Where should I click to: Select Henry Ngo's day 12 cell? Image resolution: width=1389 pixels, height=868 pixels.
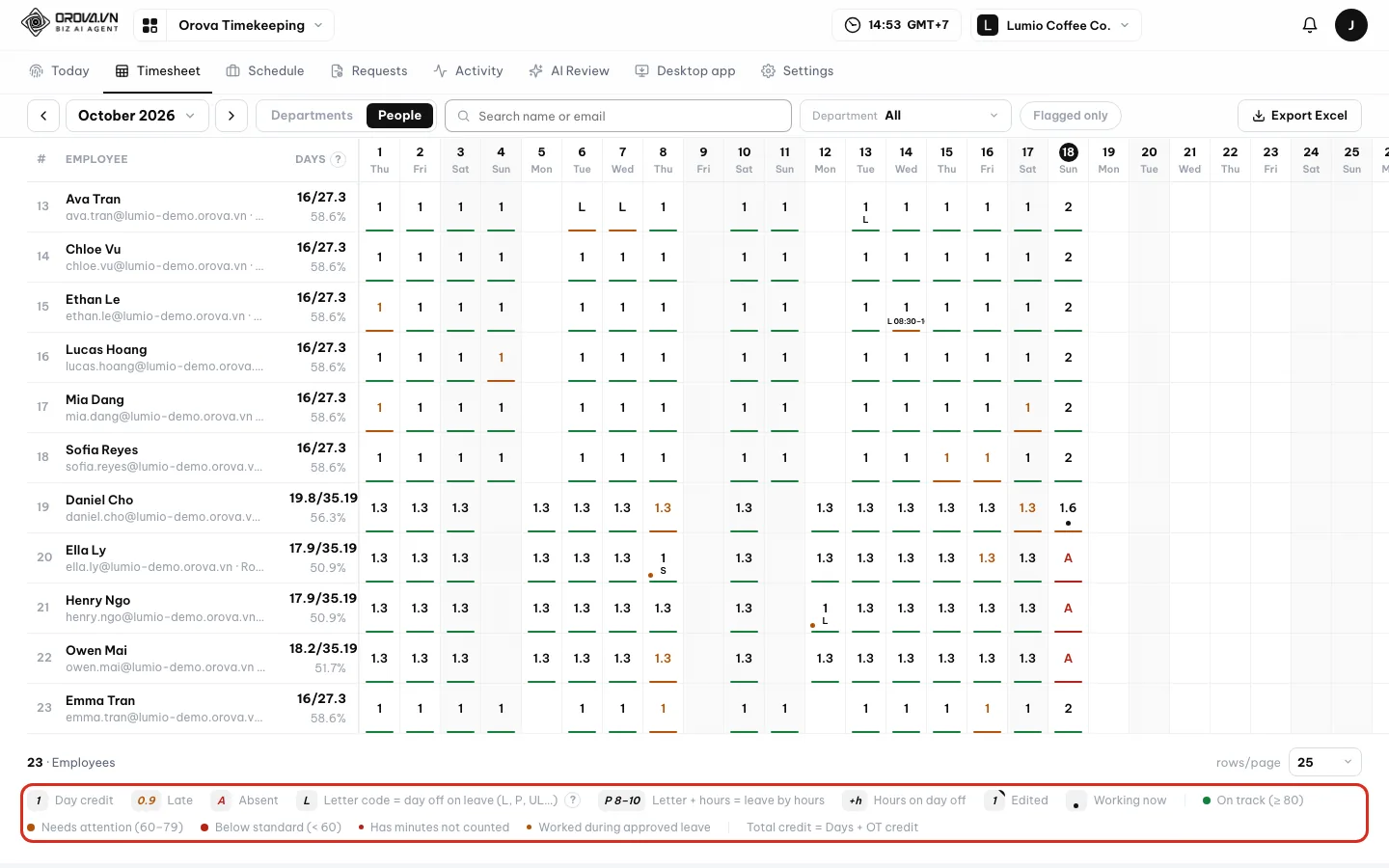point(825,609)
